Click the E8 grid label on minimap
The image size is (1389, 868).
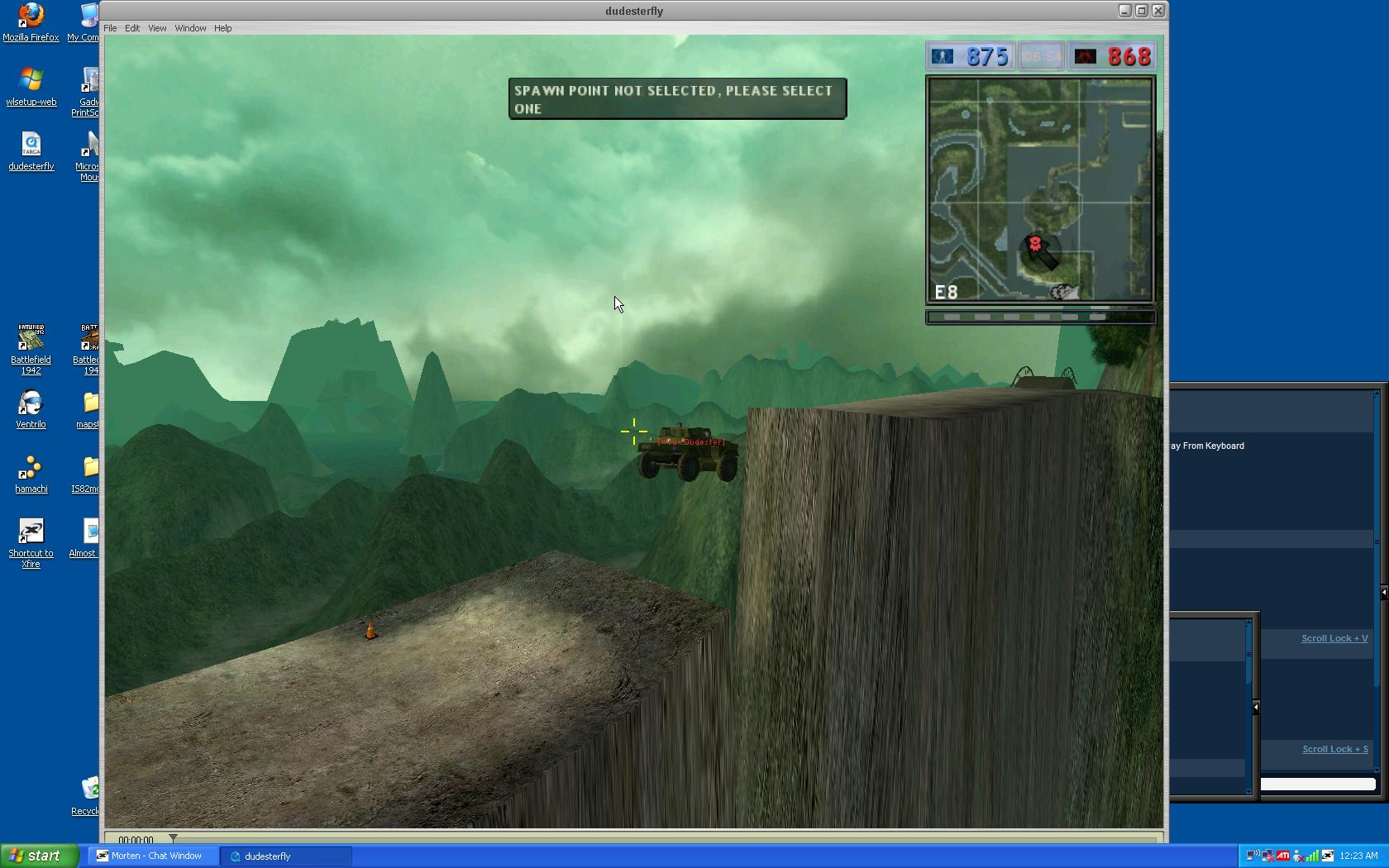click(946, 292)
